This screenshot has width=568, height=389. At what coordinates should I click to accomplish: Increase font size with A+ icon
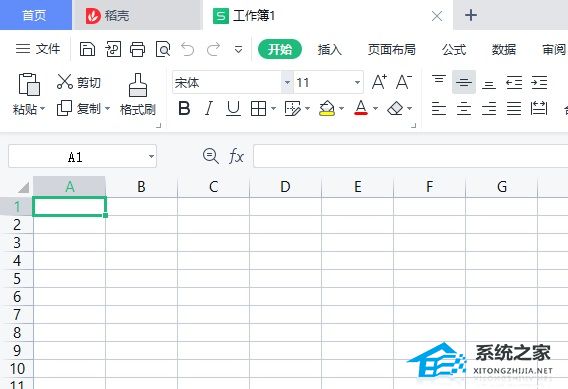tap(379, 82)
